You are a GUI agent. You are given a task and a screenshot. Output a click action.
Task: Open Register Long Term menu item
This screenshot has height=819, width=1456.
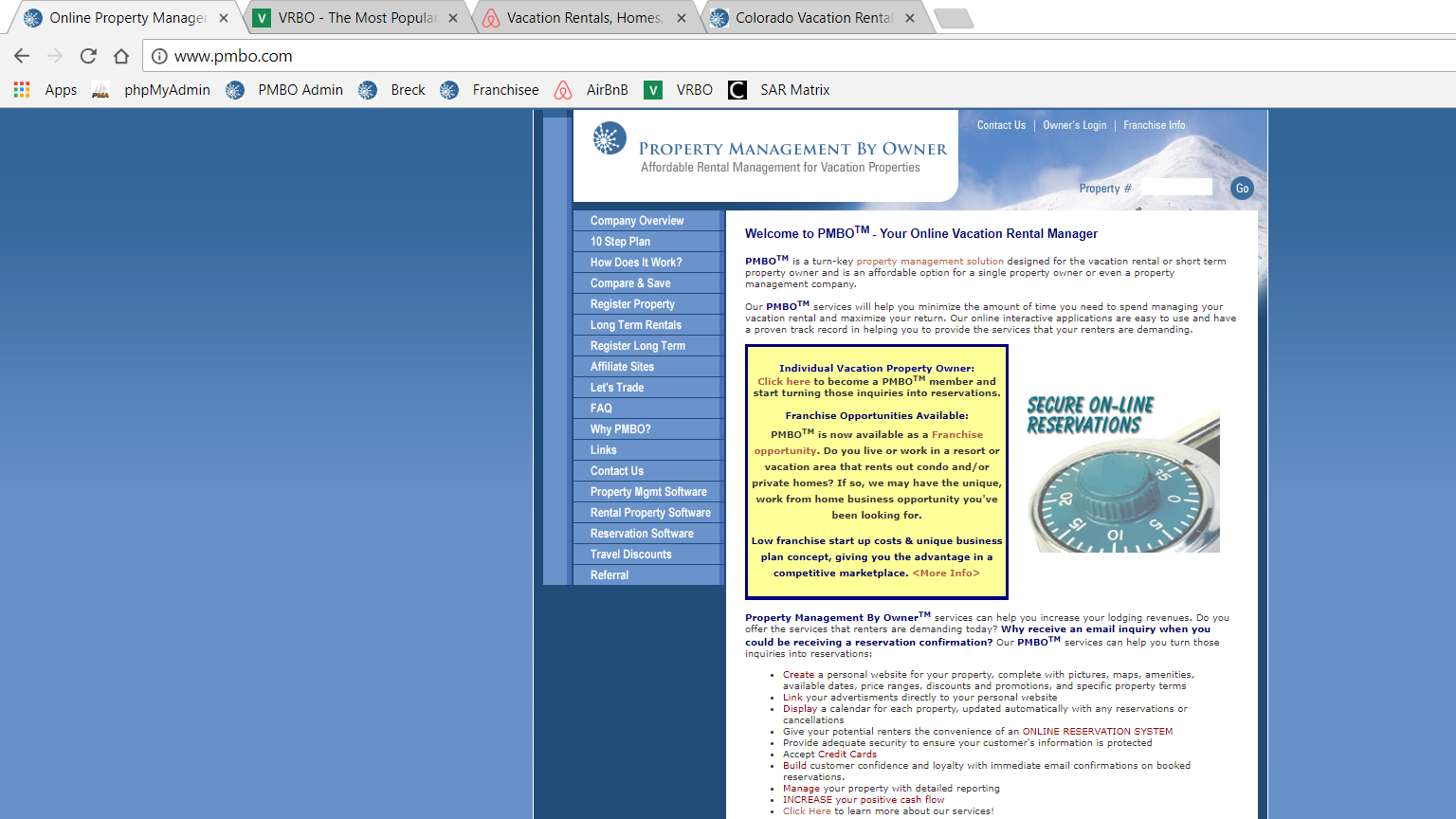[x=648, y=345]
